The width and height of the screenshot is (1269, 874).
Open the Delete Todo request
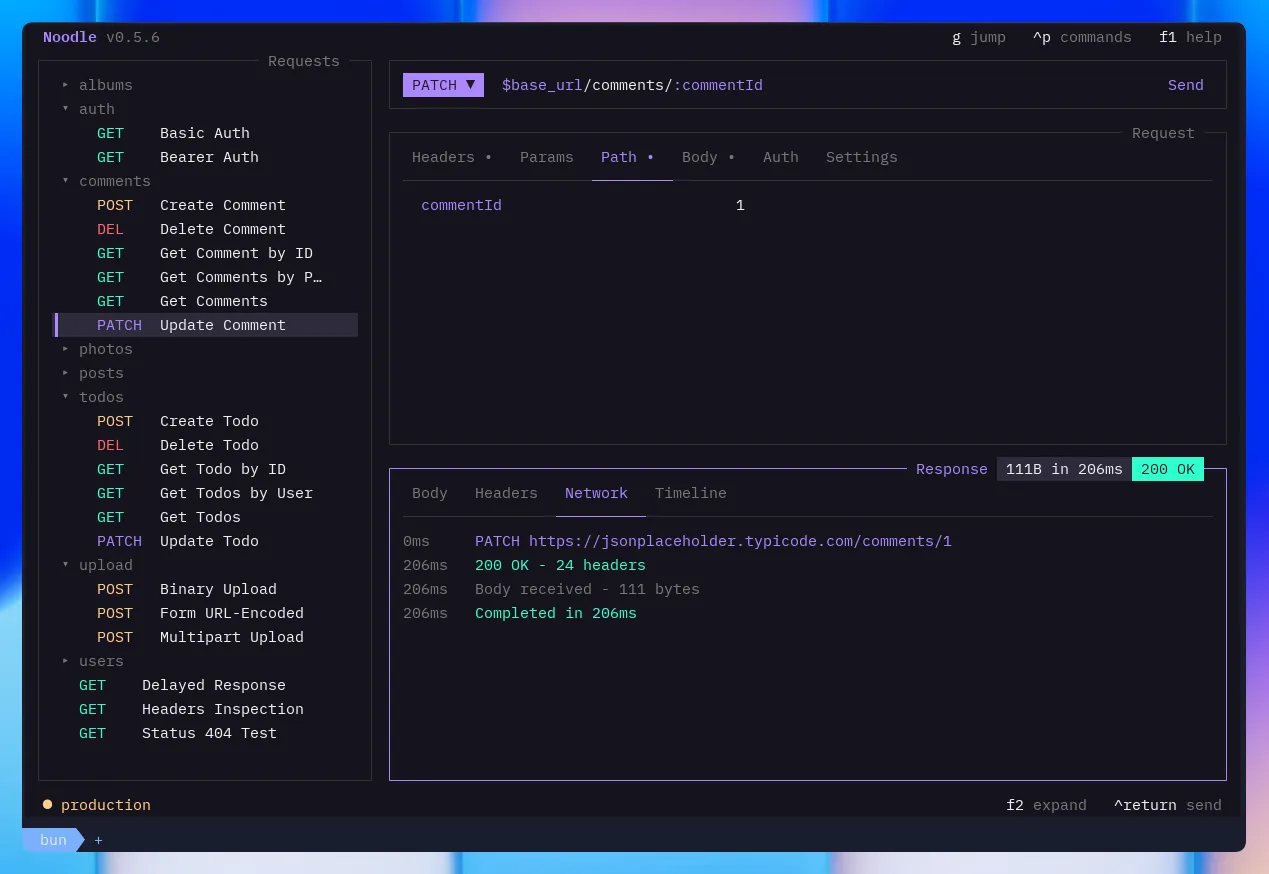(x=205, y=445)
